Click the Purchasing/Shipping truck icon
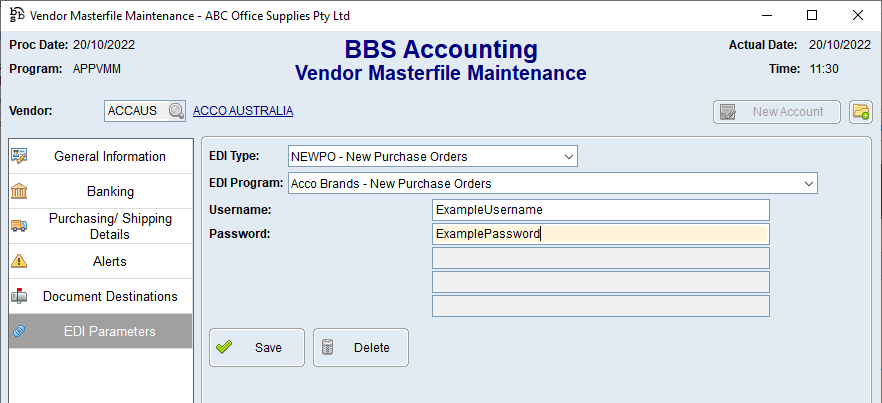This screenshot has width=882, height=403. (19, 226)
